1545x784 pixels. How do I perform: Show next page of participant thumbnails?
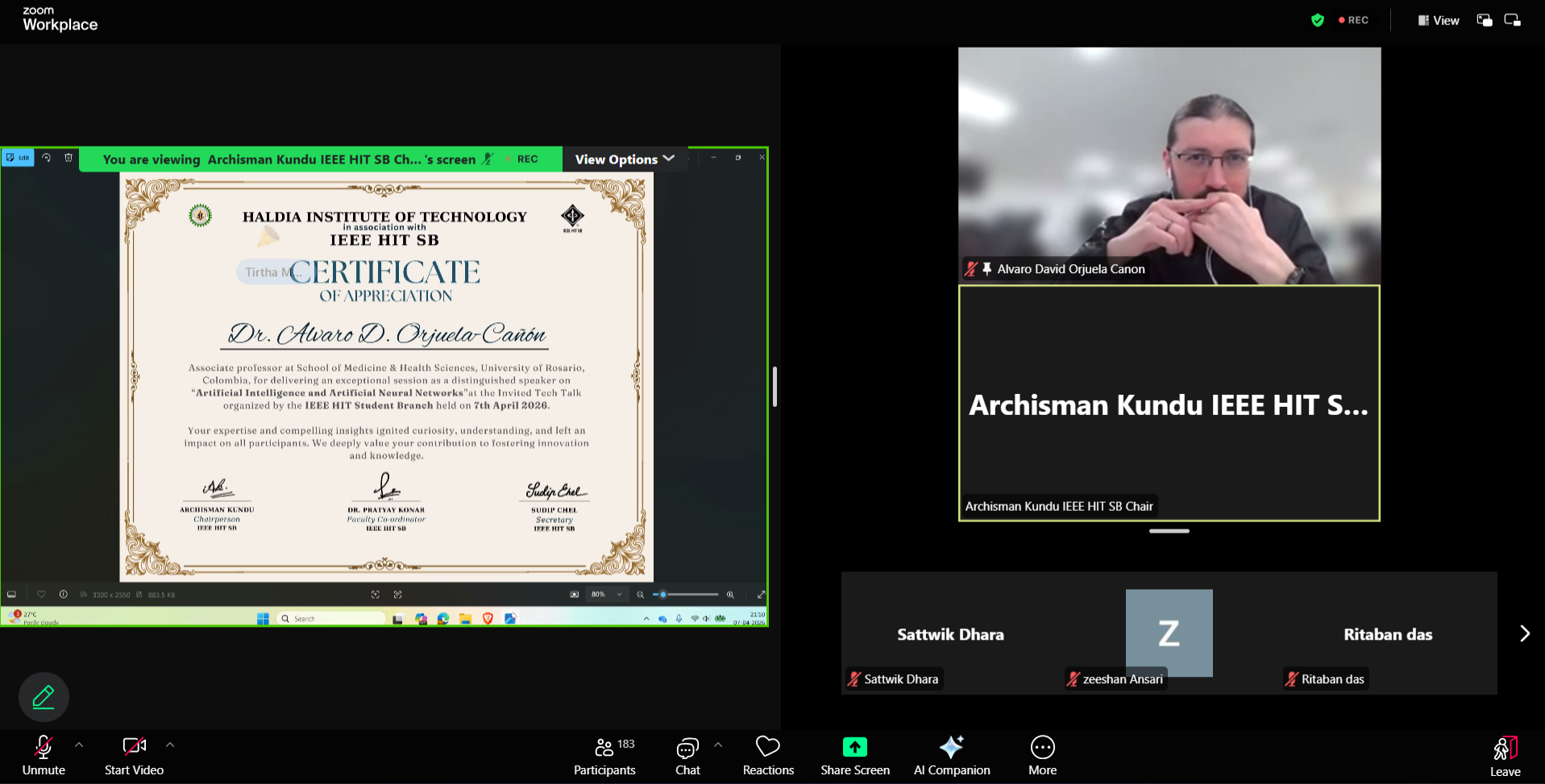pyautogui.click(x=1524, y=633)
